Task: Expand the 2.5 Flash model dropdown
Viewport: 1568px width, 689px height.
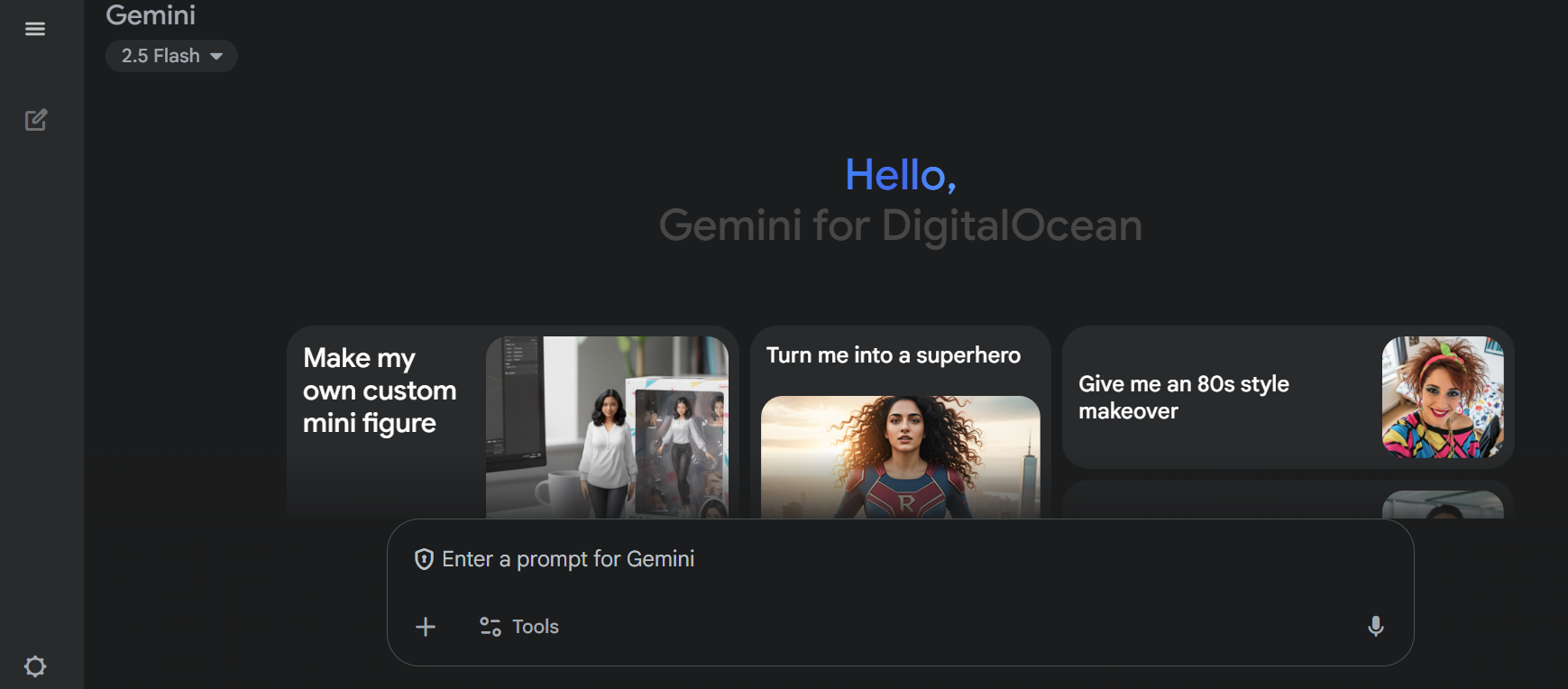Action: 171,56
